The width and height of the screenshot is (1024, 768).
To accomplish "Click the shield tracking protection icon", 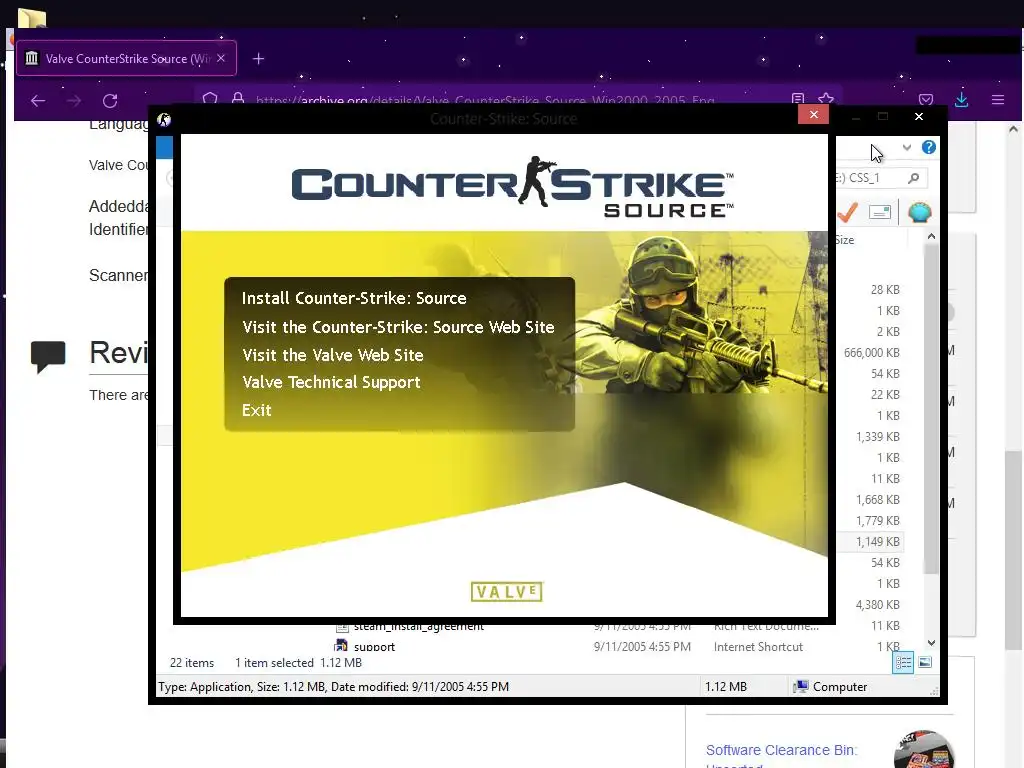I will (x=210, y=98).
